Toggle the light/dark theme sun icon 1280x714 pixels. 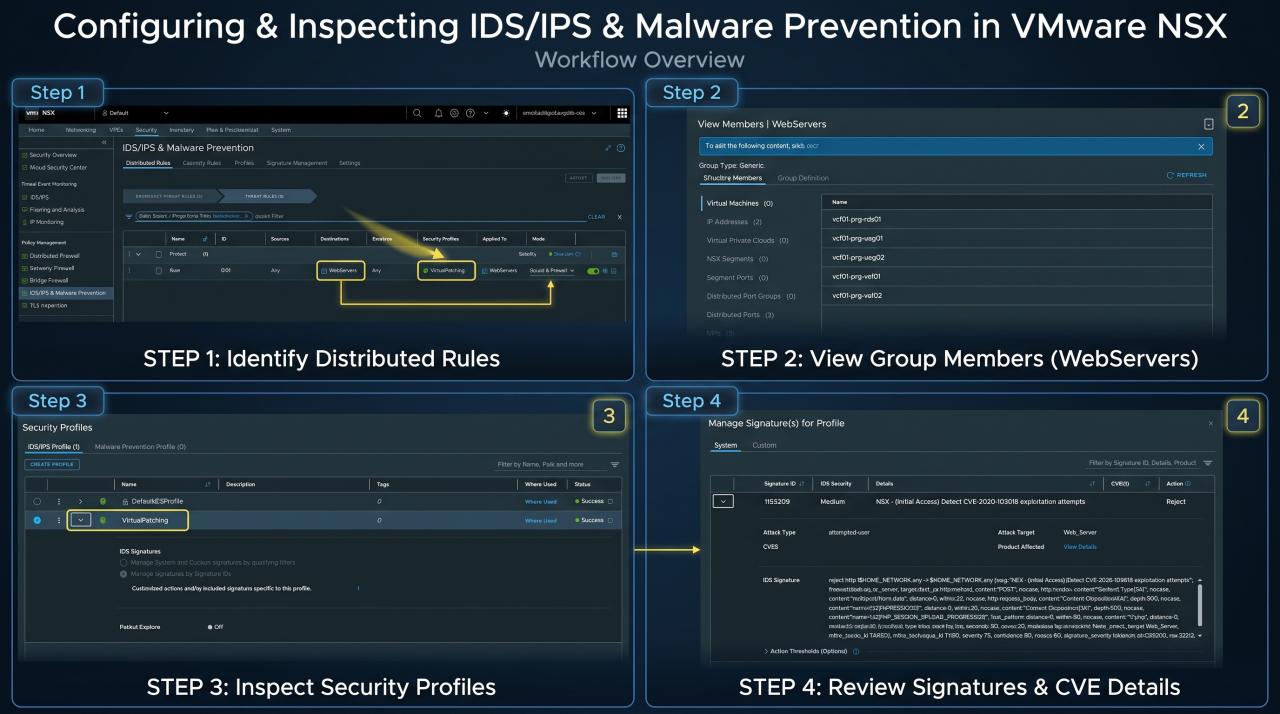click(506, 113)
